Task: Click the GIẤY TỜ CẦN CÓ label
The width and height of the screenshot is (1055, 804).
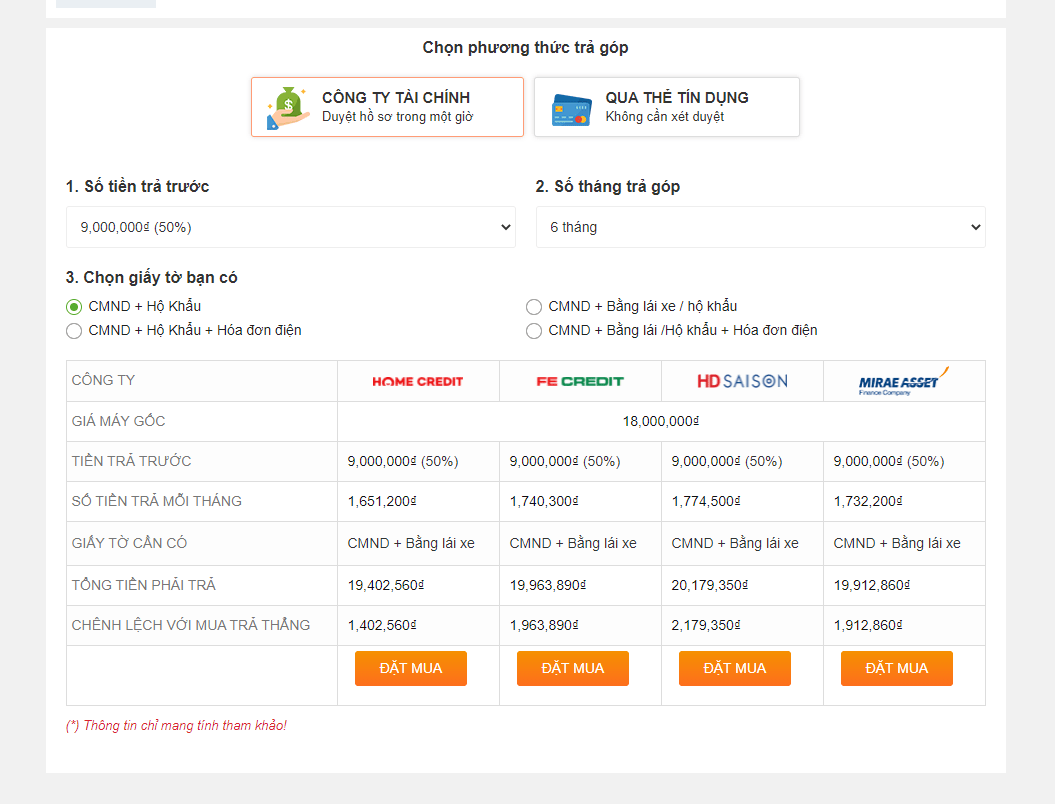Action: (x=129, y=543)
